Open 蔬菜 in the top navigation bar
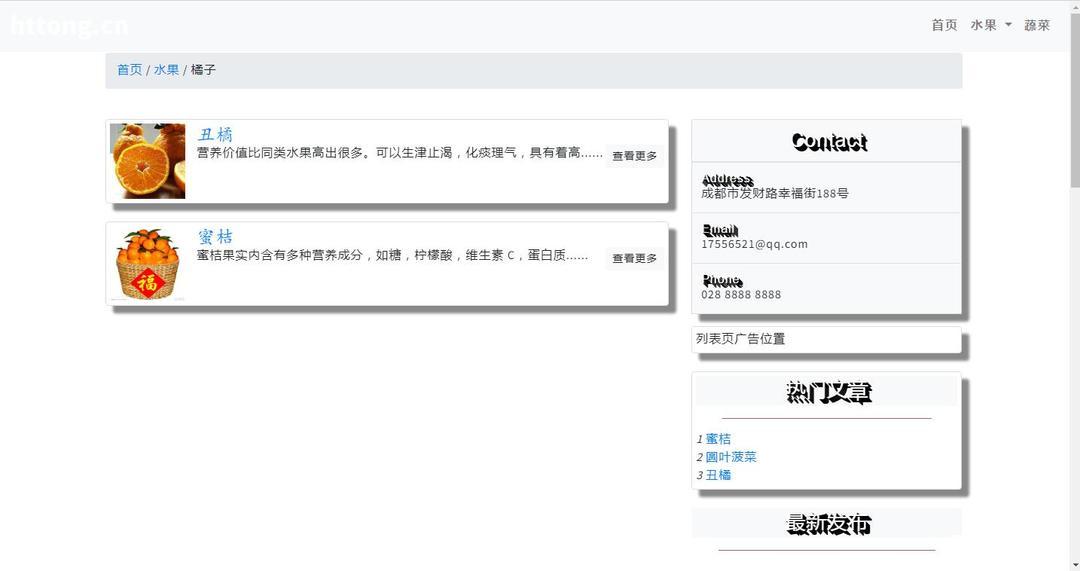The width and height of the screenshot is (1080, 571). click(x=1037, y=25)
